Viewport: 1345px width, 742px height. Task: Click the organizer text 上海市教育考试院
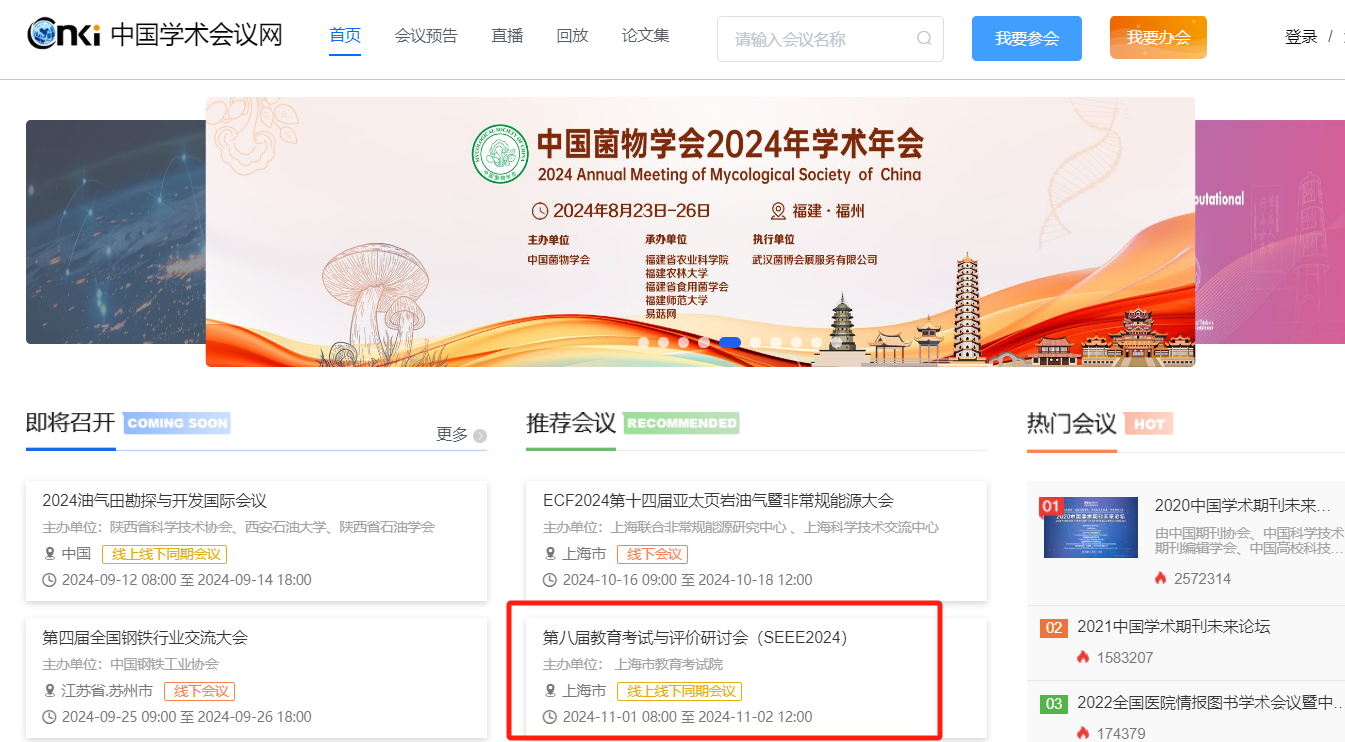click(x=668, y=664)
